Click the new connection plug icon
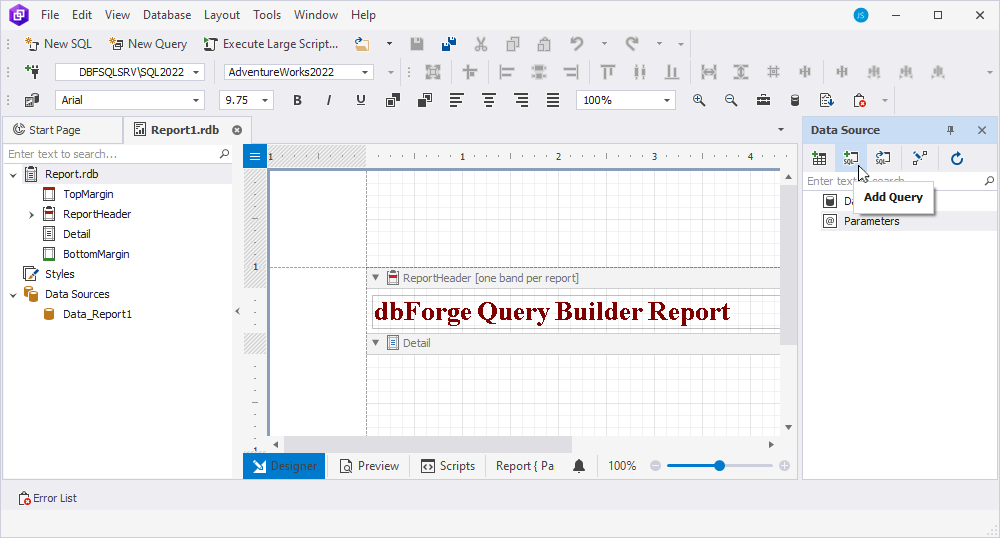Screen dimensions: 1000x538 point(32,72)
